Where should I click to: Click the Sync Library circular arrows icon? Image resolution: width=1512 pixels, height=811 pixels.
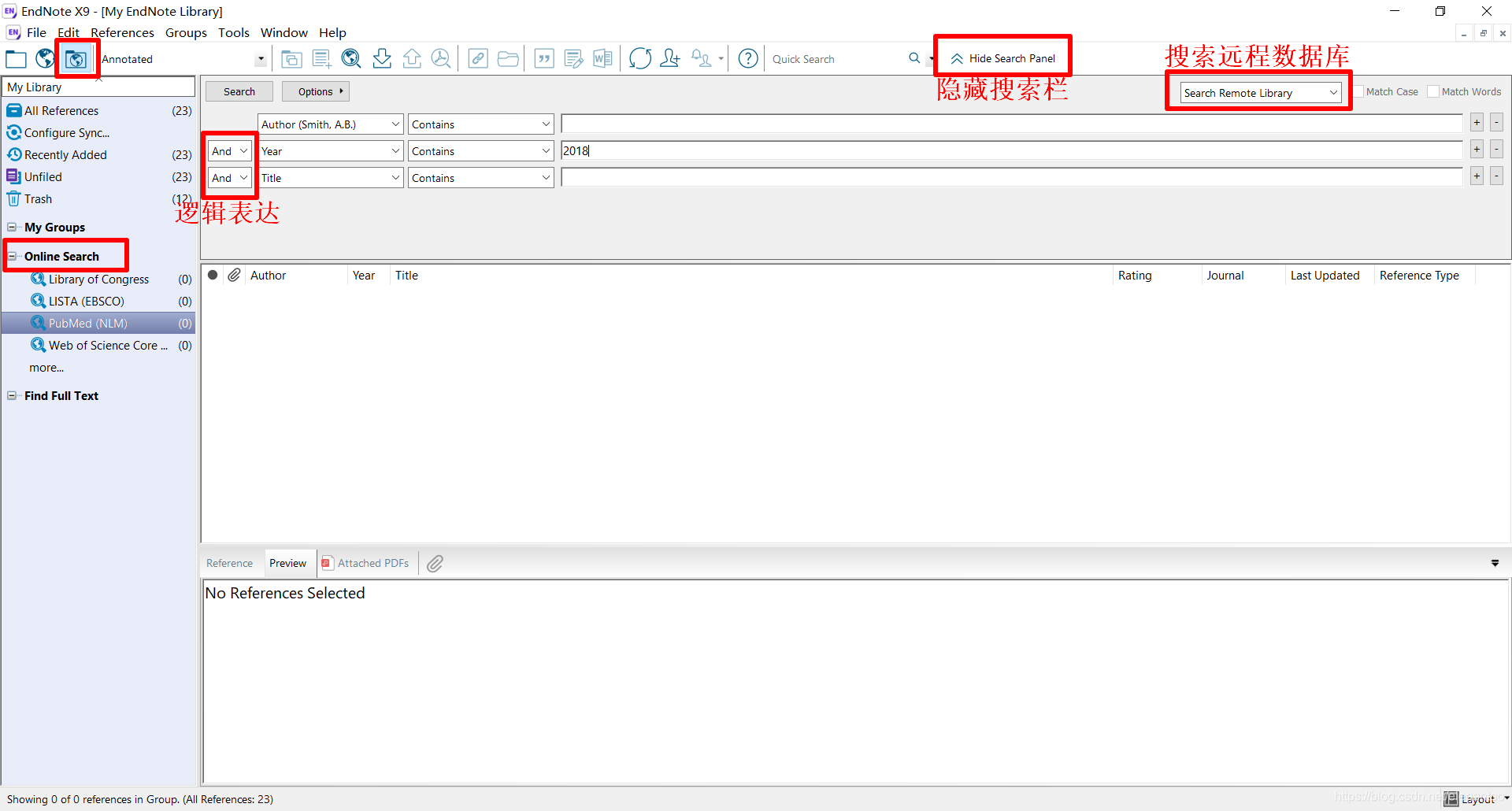click(x=640, y=59)
